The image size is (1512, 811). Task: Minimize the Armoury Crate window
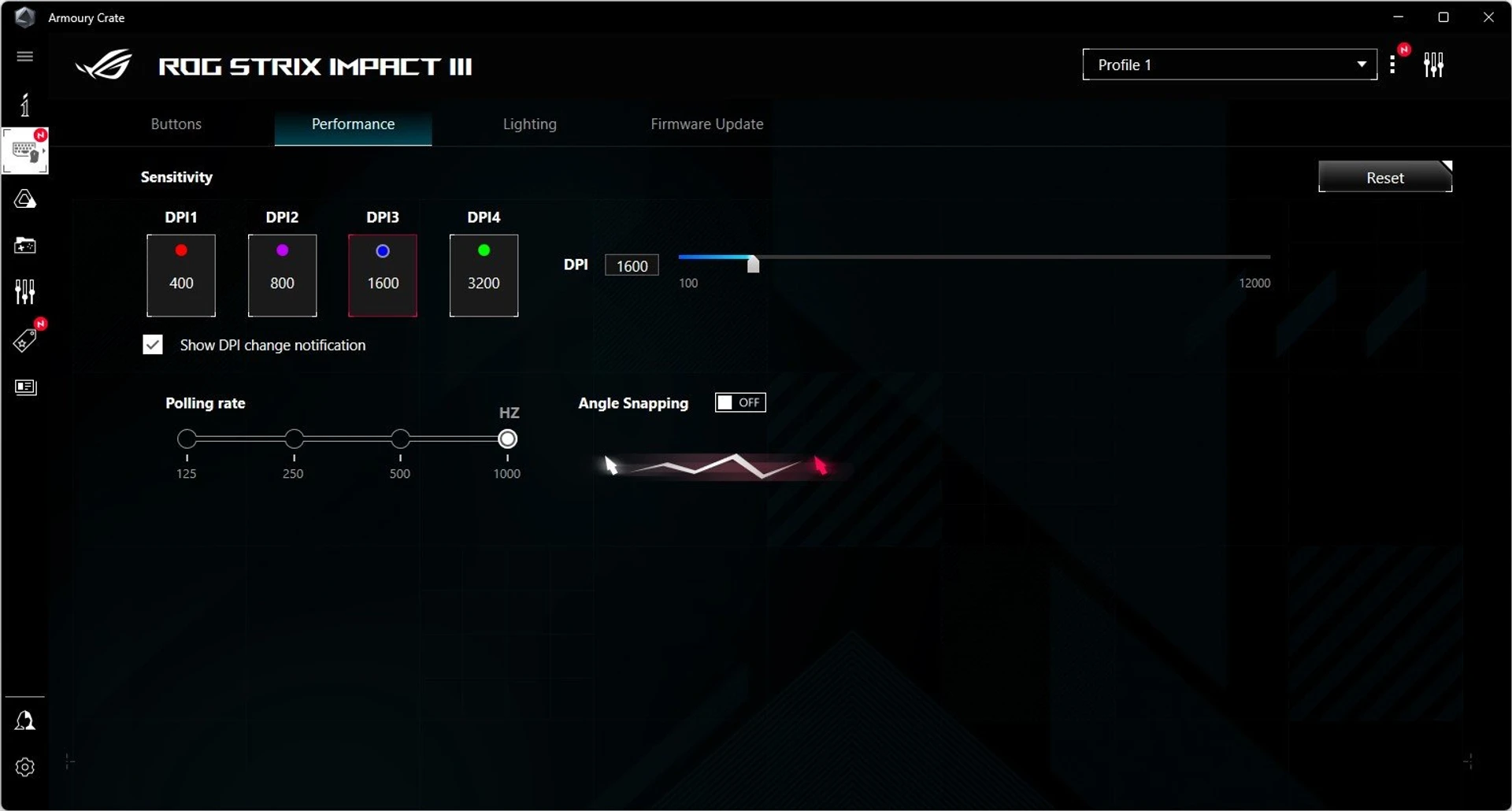[1399, 17]
